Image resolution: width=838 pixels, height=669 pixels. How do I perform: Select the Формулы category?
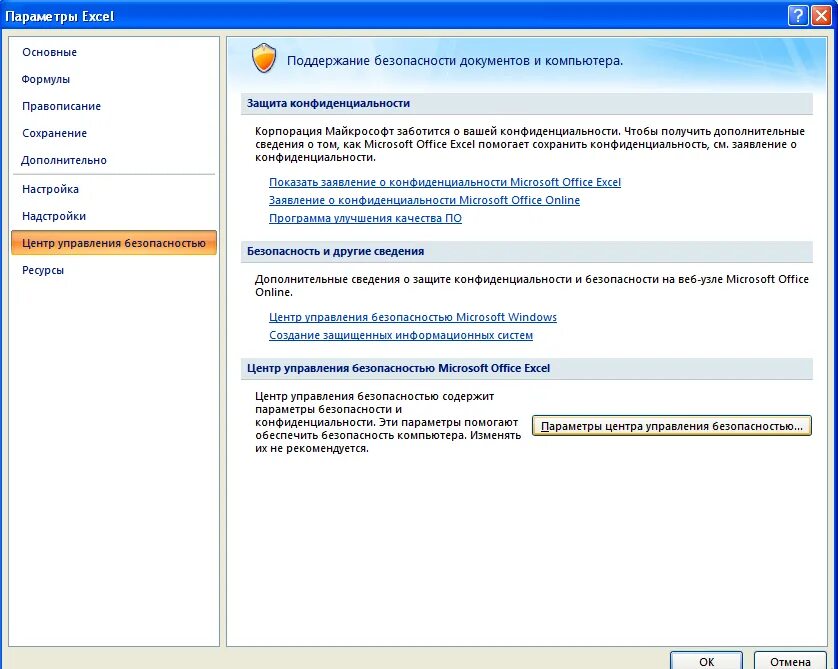(x=45, y=80)
